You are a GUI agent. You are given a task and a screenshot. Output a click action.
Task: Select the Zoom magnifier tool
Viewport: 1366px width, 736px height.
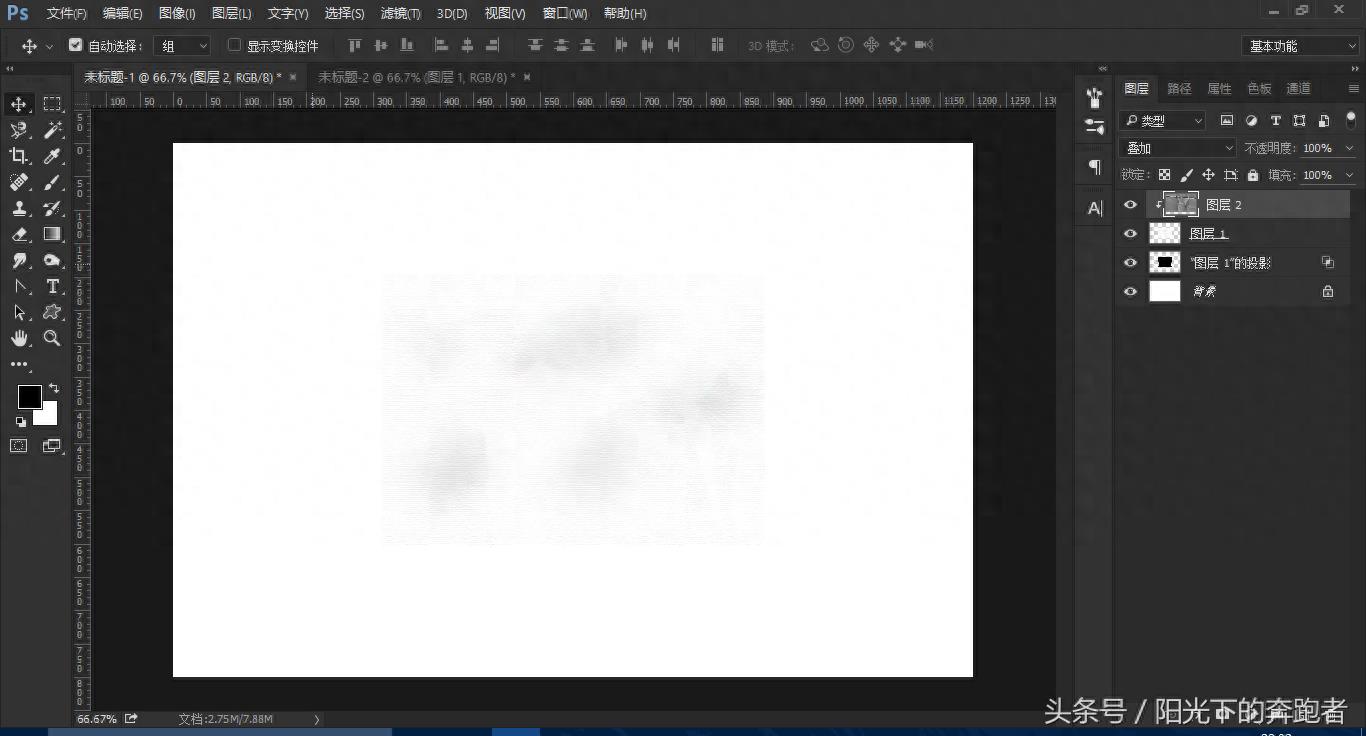52,338
